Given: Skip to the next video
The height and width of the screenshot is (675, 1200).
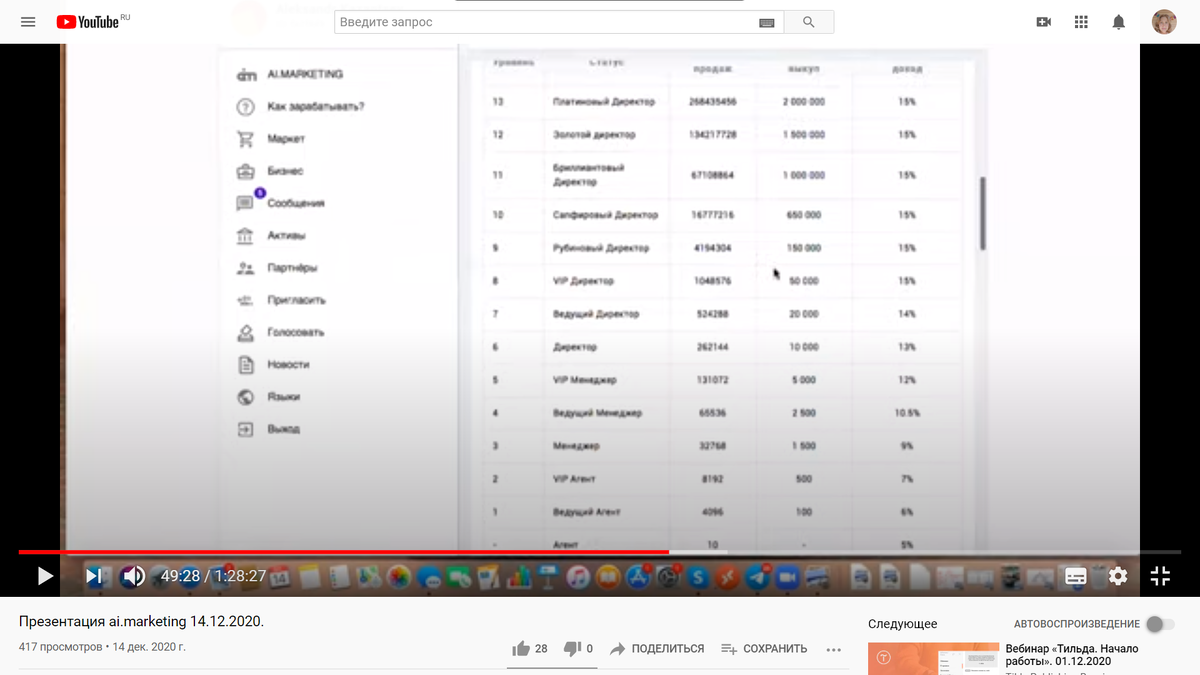Looking at the screenshot, I should click(x=93, y=576).
